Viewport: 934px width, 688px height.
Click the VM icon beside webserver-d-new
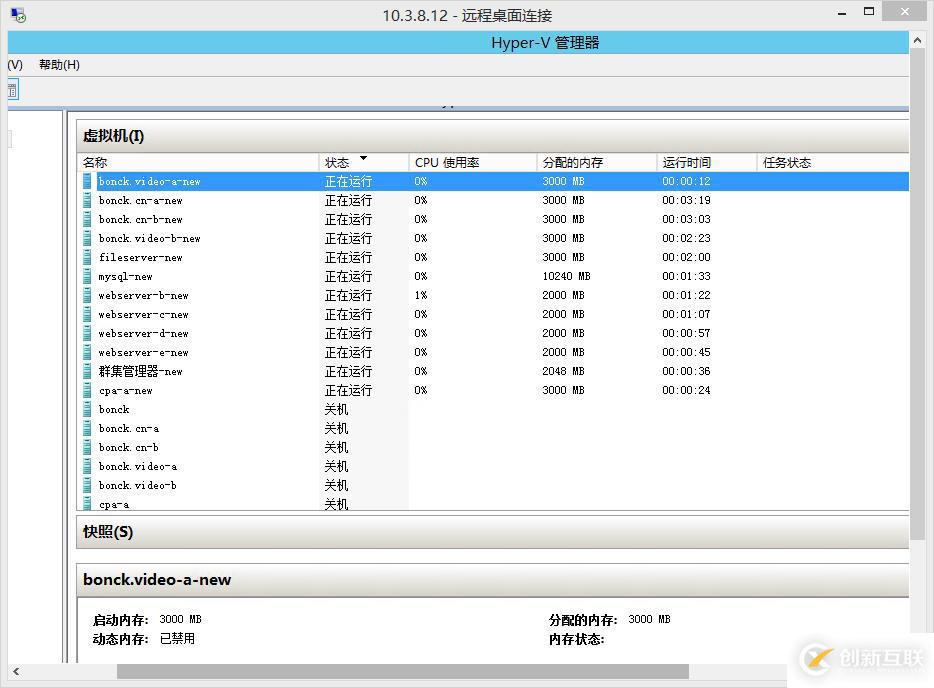click(88, 334)
